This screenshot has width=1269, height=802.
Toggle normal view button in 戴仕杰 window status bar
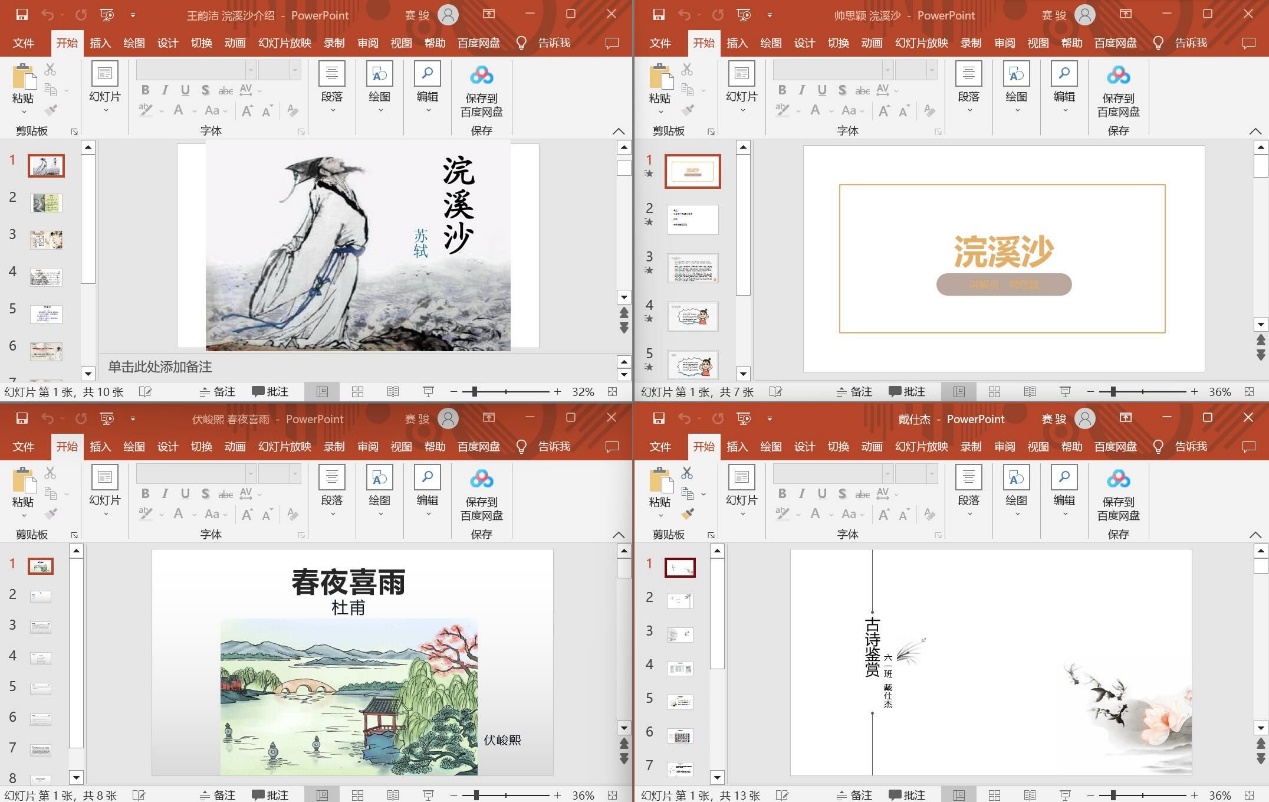960,795
